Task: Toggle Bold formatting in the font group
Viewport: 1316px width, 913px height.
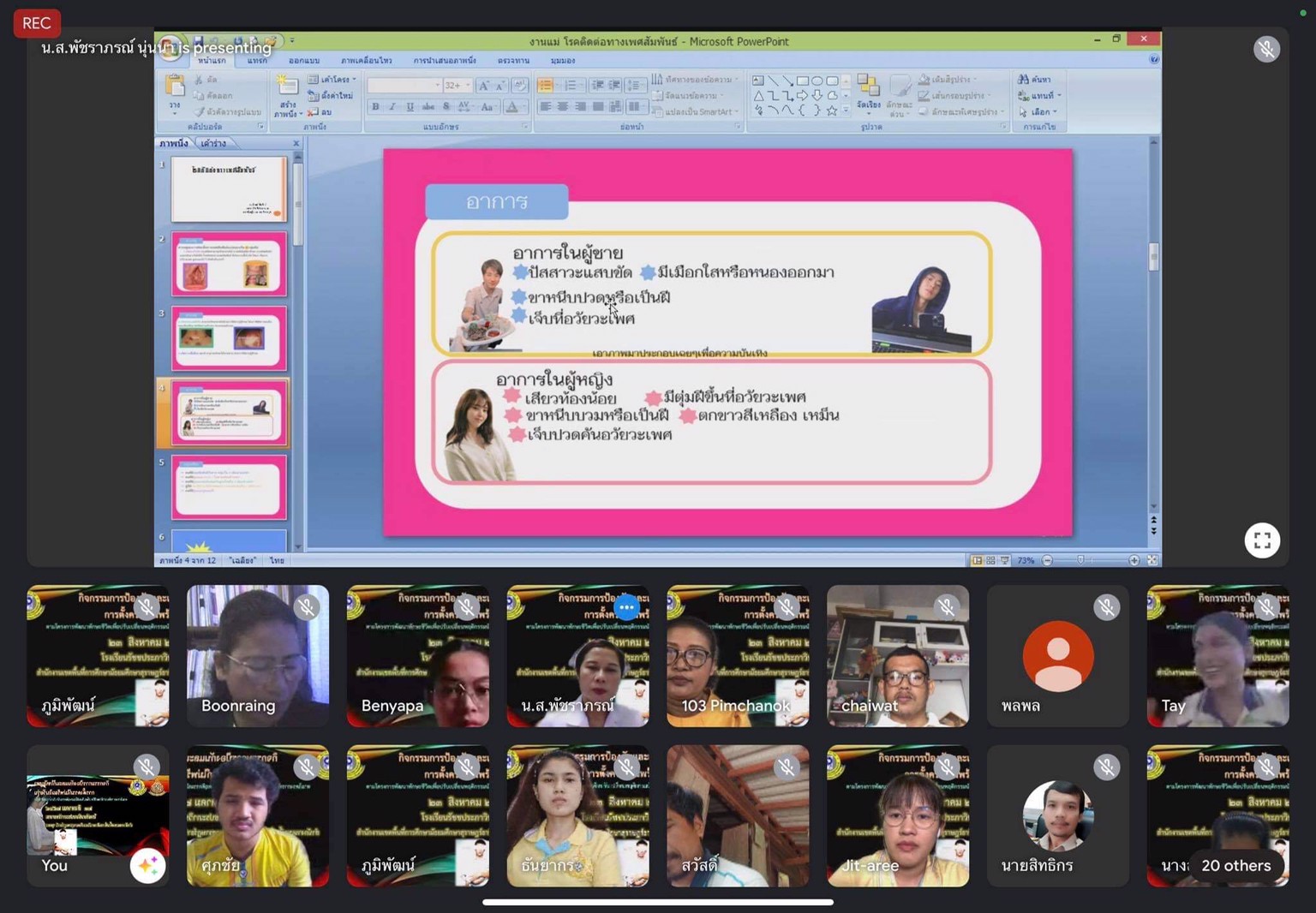Action: [375, 107]
